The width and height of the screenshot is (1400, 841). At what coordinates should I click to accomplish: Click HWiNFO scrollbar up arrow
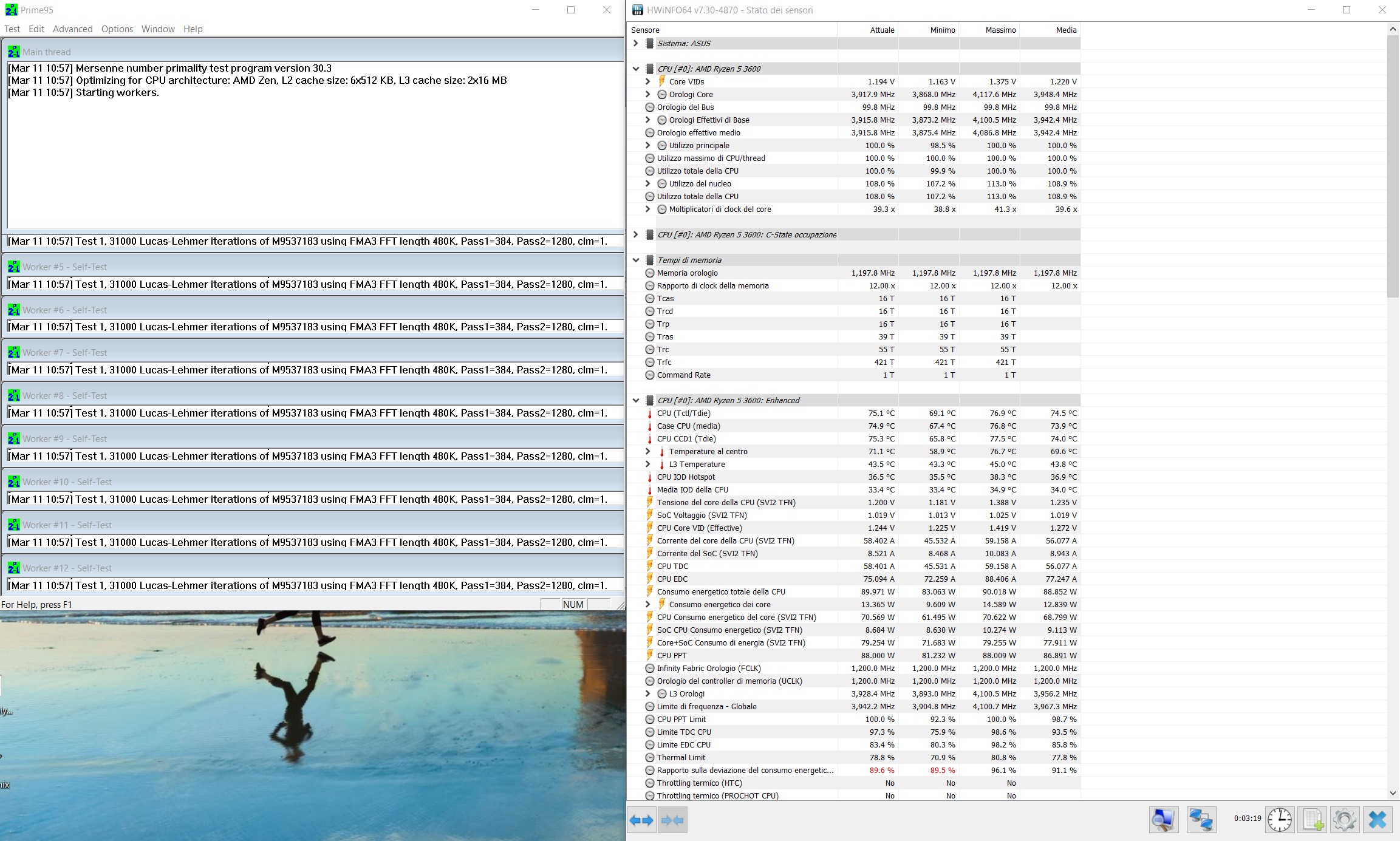[x=1393, y=29]
